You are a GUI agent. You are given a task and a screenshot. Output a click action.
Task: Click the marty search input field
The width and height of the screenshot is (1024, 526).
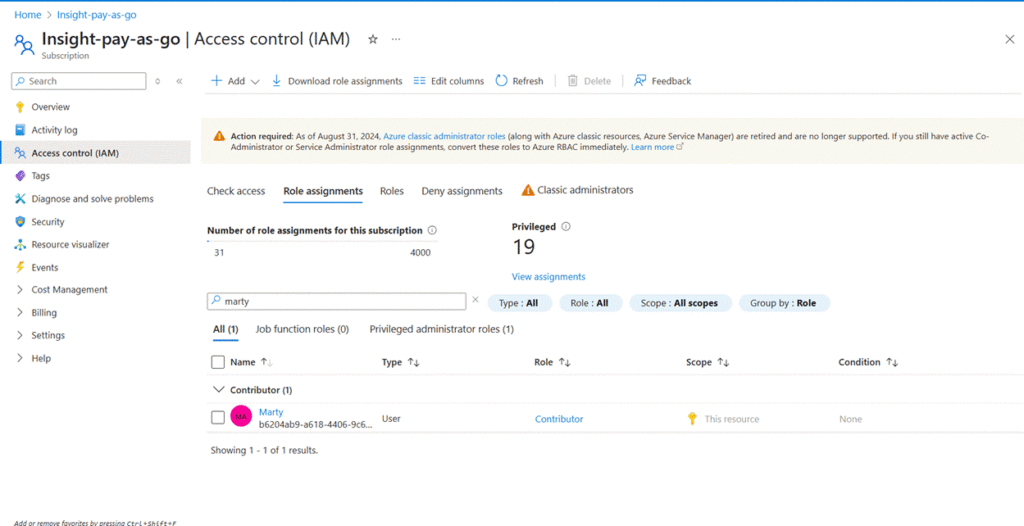click(340, 301)
